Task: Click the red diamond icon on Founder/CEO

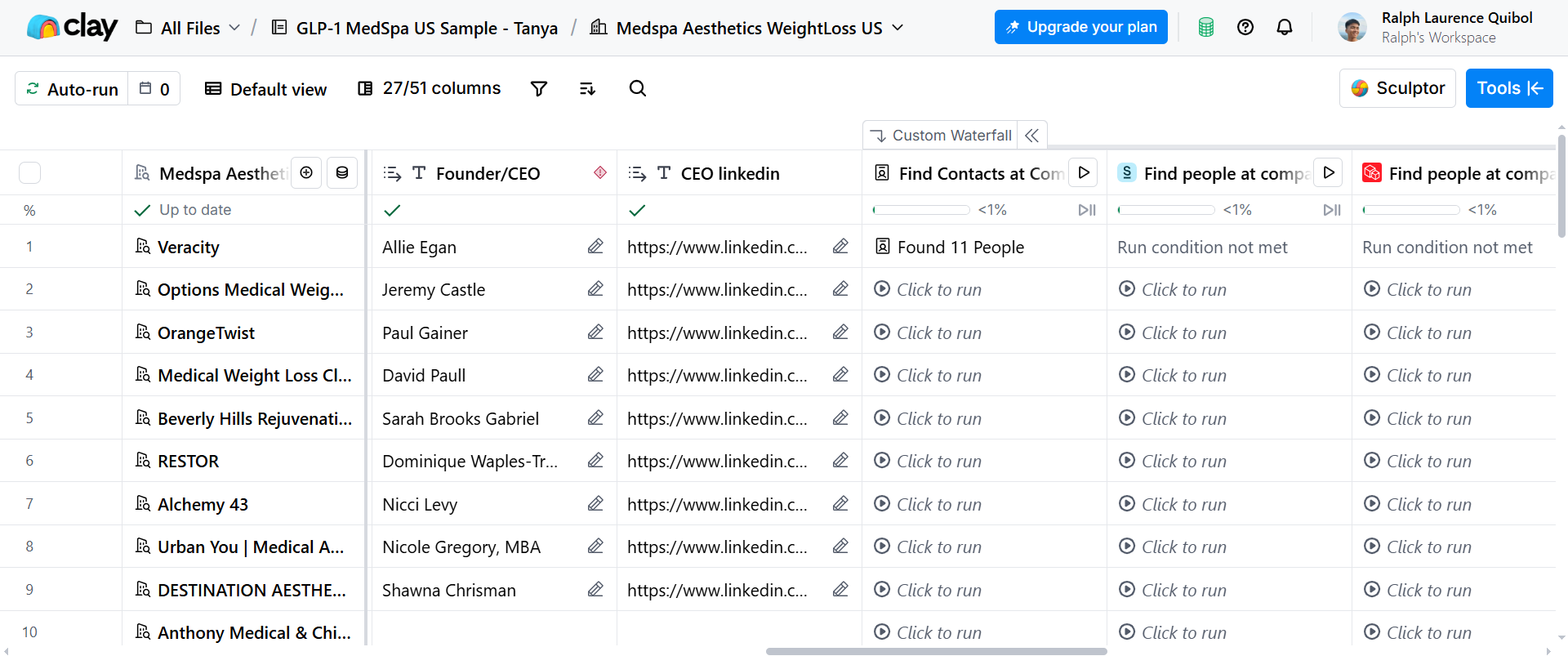Action: 600,172
